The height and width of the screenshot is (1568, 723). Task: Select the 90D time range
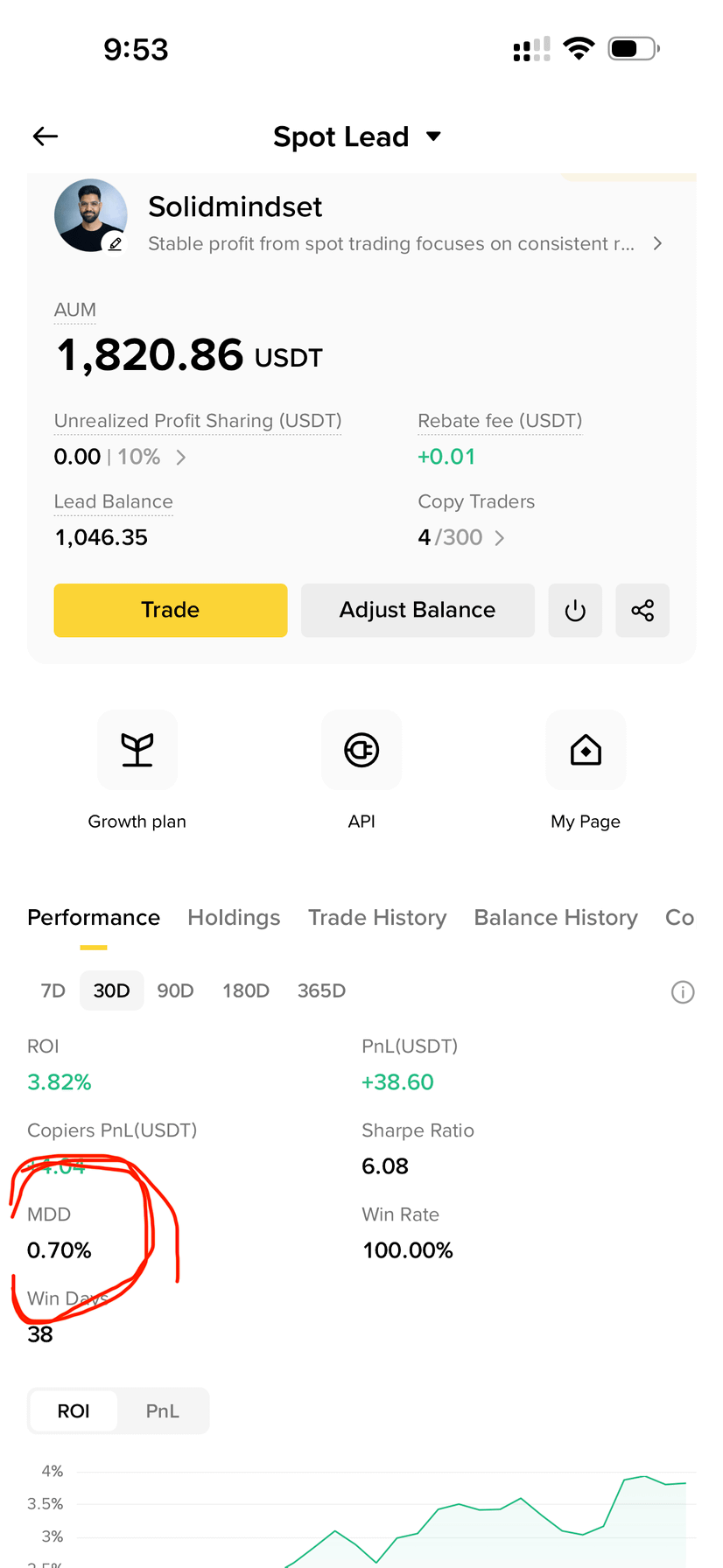pyautogui.click(x=175, y=990)
